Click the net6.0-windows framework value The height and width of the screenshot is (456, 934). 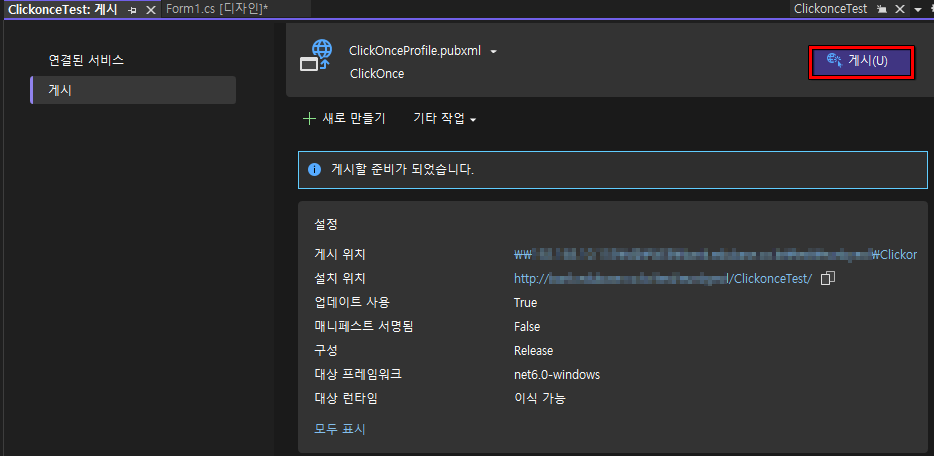coord(557,374)
